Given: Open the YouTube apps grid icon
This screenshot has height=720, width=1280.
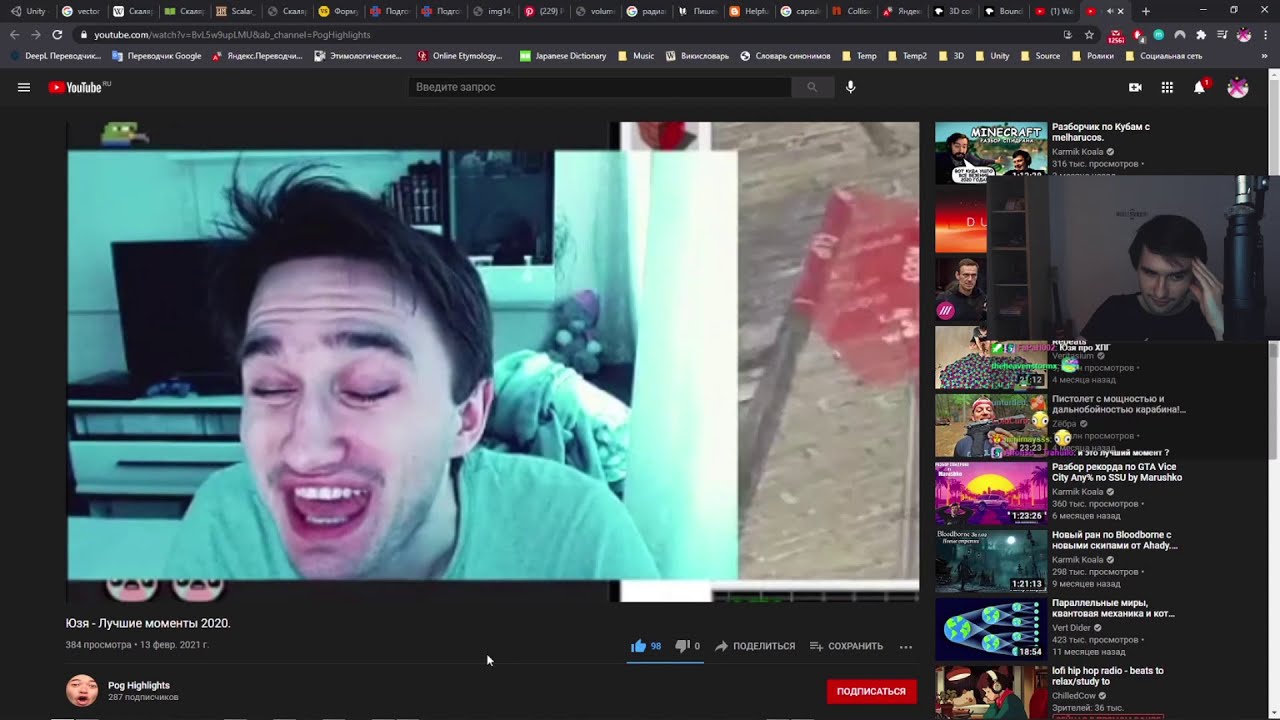Looking at the screenshot, I should point(1167,87).
